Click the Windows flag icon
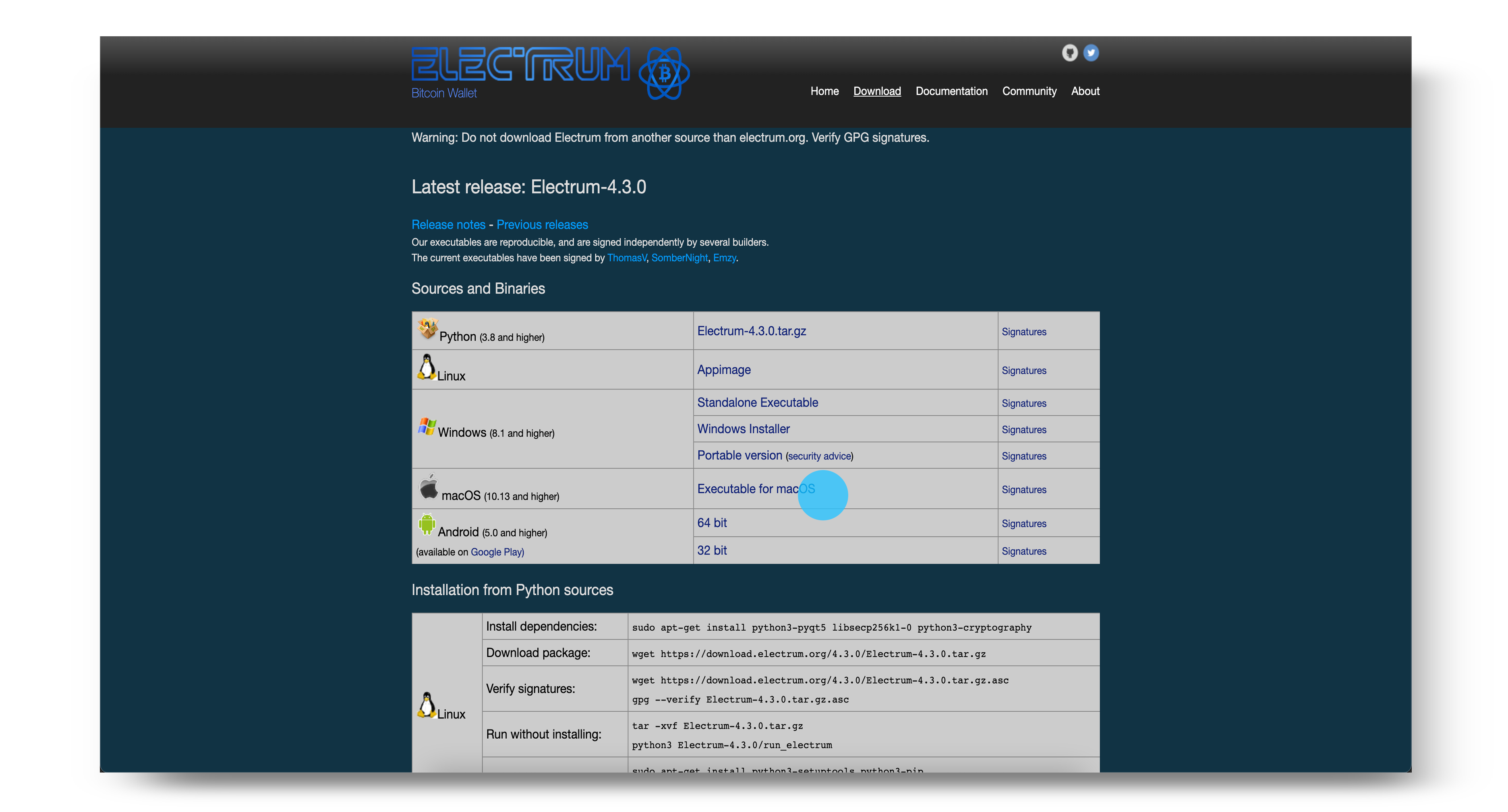1508x812 pixels. click(427, 426)
